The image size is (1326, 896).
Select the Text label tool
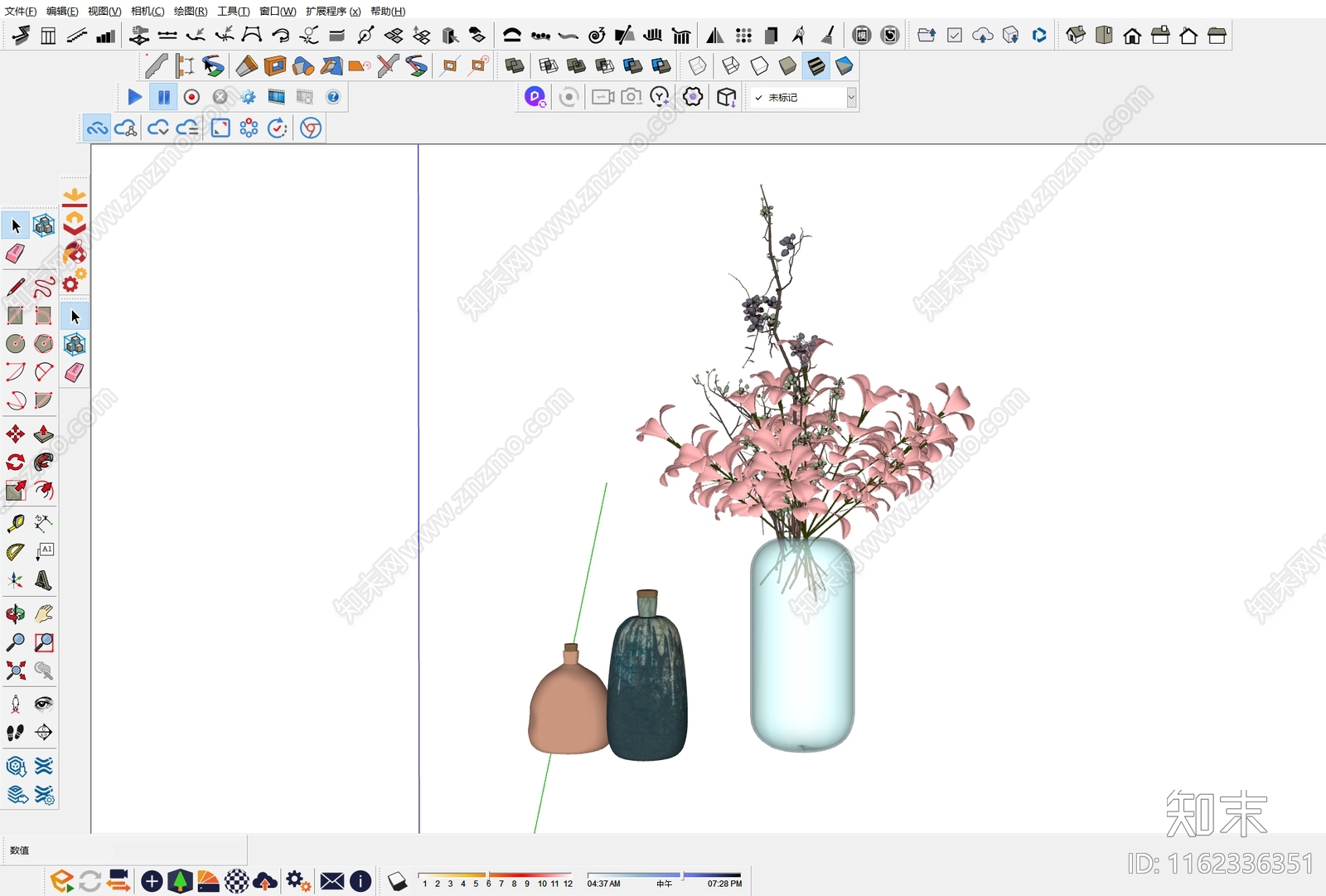pyautogui.click(x=44, y=552)
